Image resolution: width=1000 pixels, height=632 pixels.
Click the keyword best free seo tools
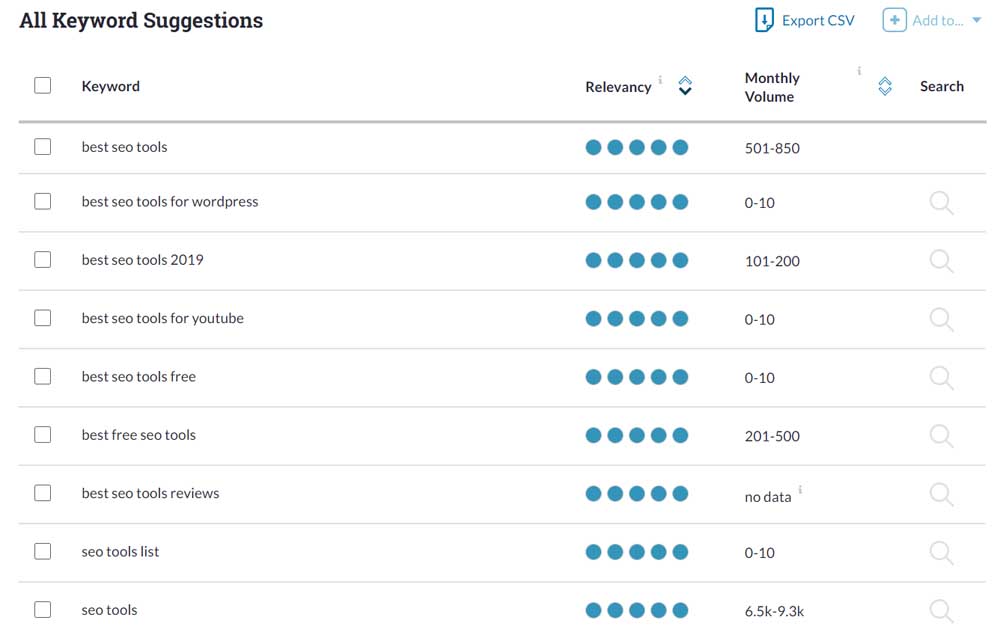tap(138, 435)
